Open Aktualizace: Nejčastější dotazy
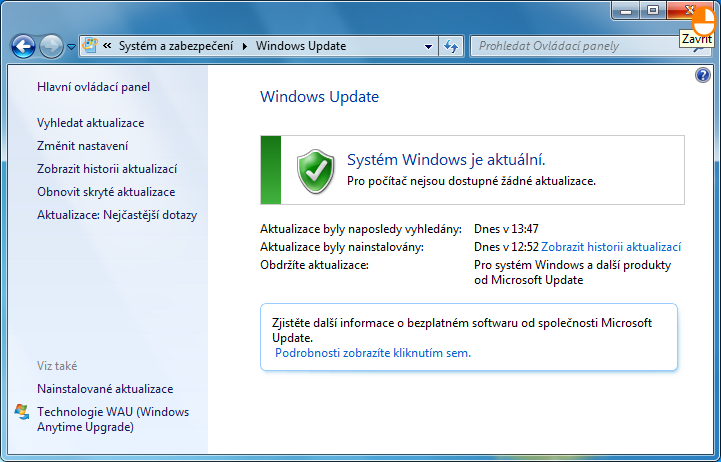Image resolution: width=721 pixels, height=462 pixels. 117,215
